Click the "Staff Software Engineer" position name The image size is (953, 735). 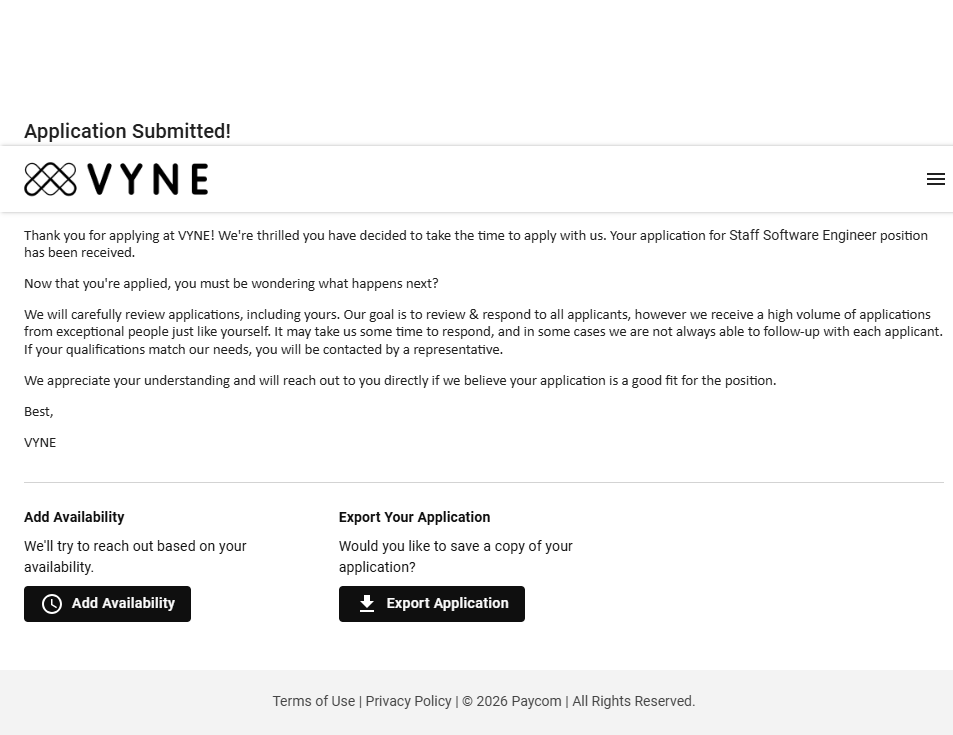click(x=802, y=235)
